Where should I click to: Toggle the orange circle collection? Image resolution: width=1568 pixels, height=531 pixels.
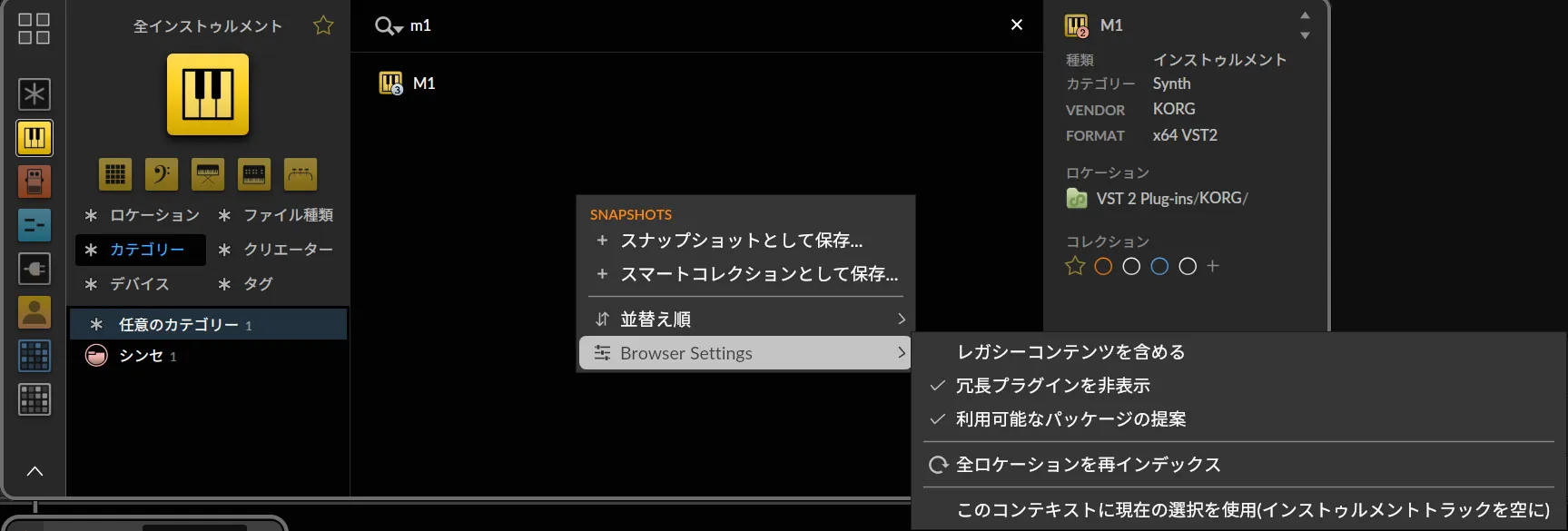(1103, 266)
